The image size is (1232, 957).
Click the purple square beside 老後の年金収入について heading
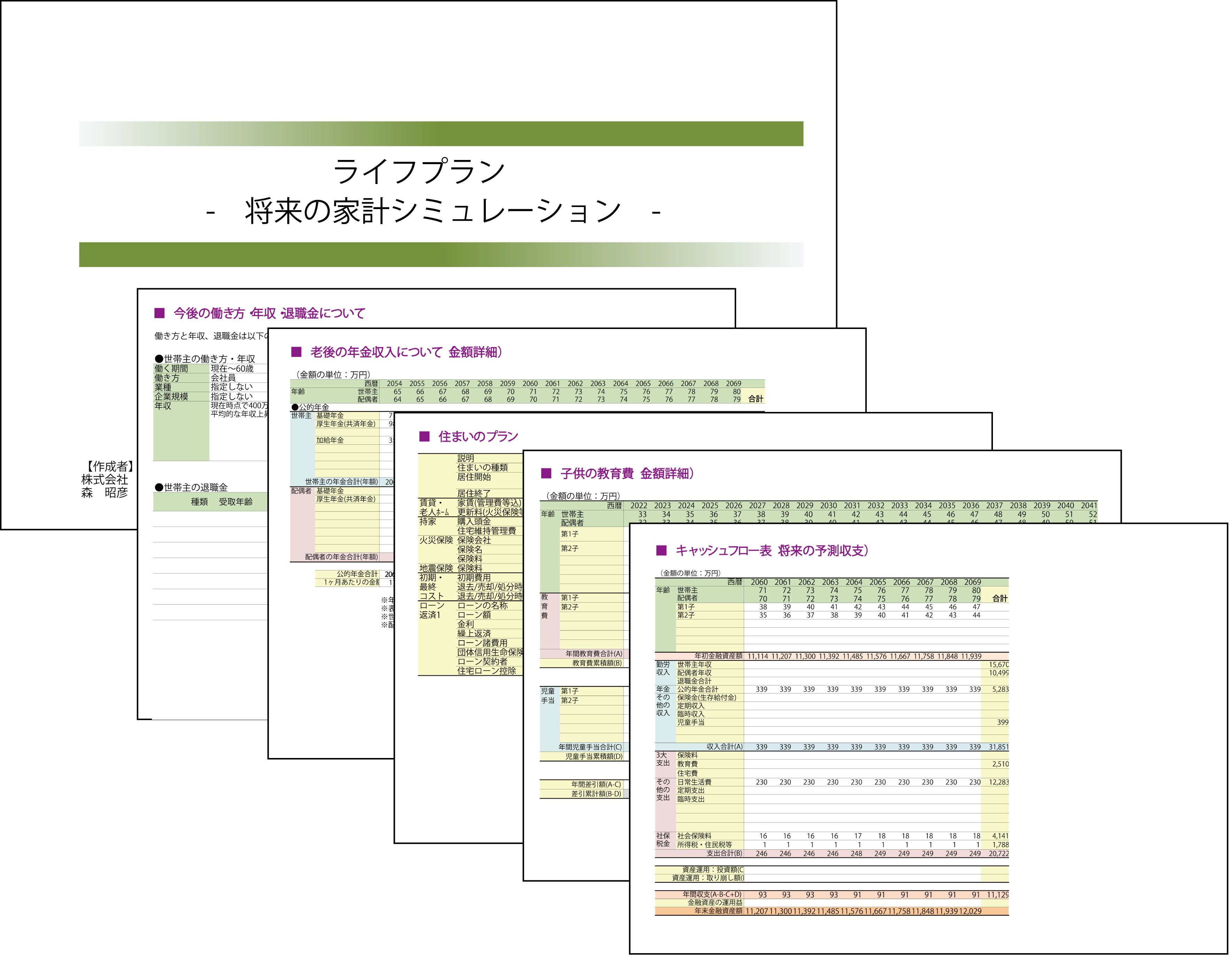(x=296, y=352)
